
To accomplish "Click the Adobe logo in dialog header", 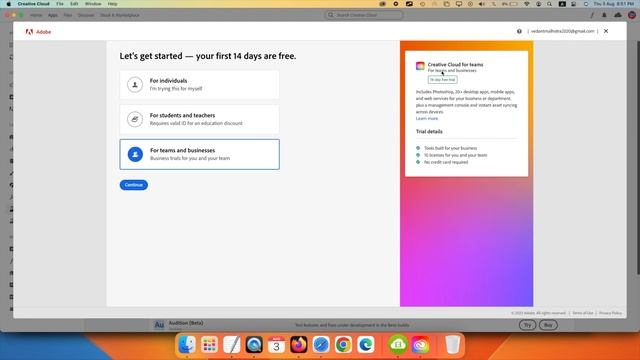I will coord(38,31).
